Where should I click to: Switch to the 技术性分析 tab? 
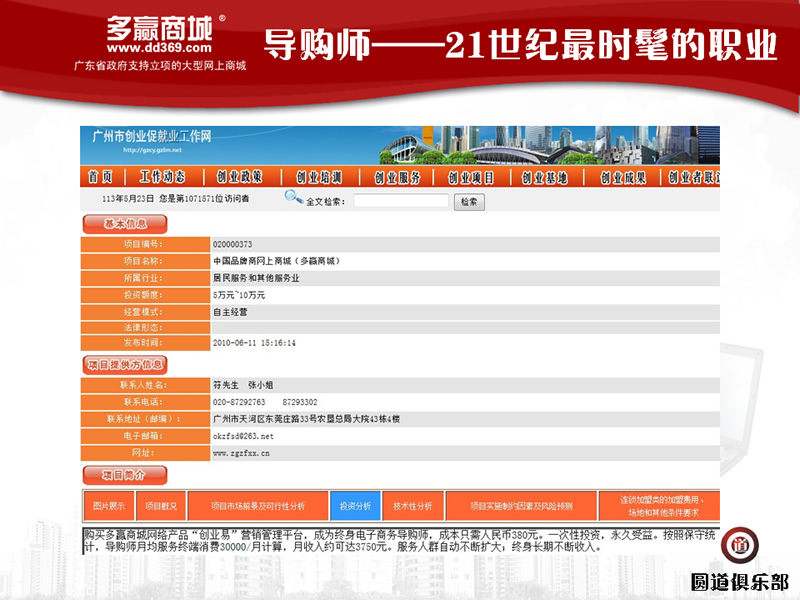click(413, 506)
